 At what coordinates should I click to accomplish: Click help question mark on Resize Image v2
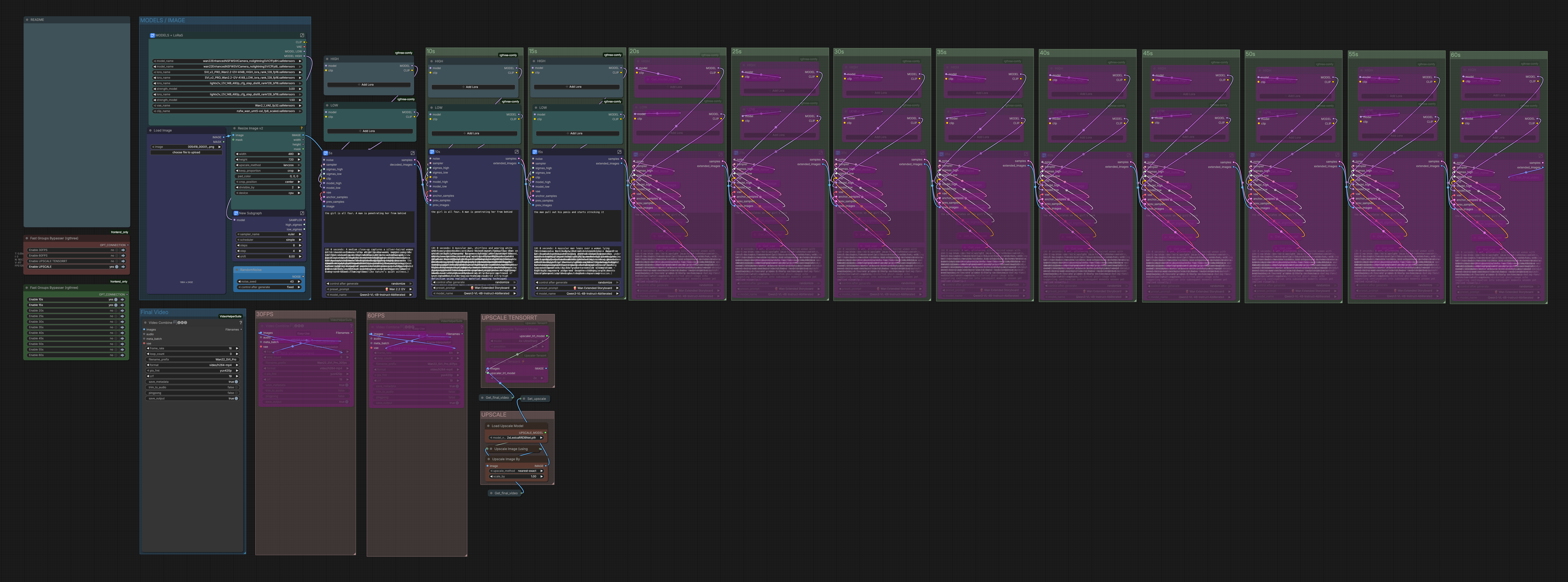301,129
